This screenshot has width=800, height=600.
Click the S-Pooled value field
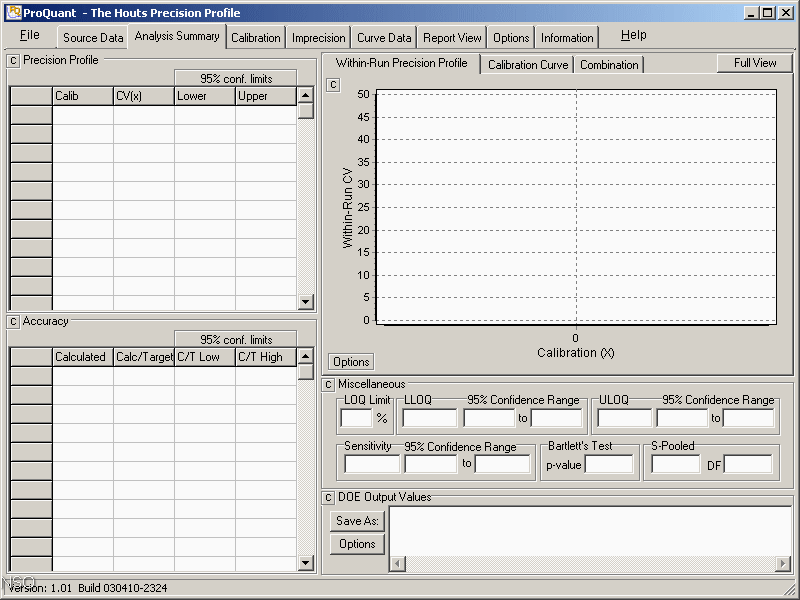[x=676, y=464]
